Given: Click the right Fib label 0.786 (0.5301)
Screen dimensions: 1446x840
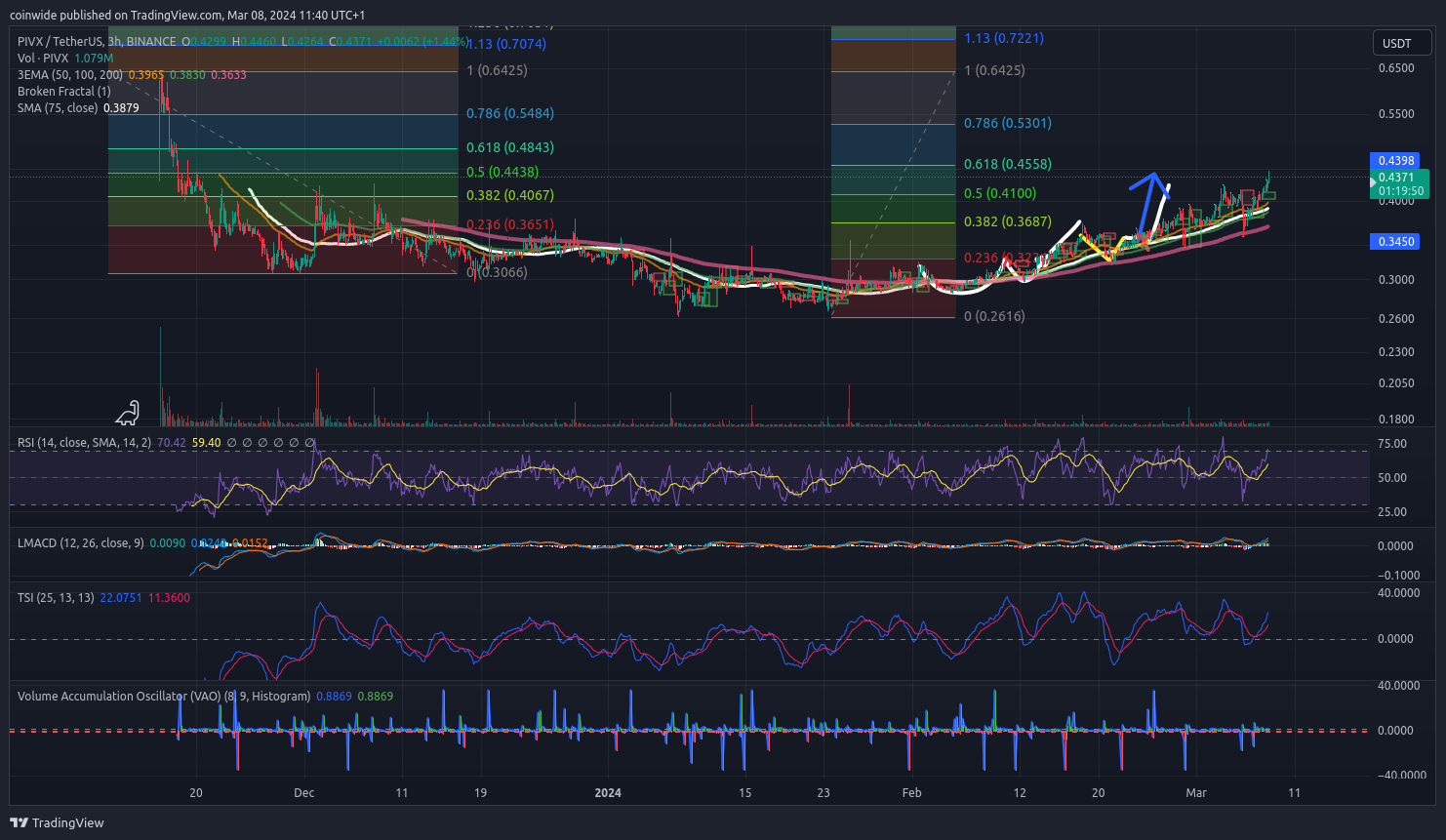Looking at the screenshot, I should pyautogui.click(x=1008, y=123).
